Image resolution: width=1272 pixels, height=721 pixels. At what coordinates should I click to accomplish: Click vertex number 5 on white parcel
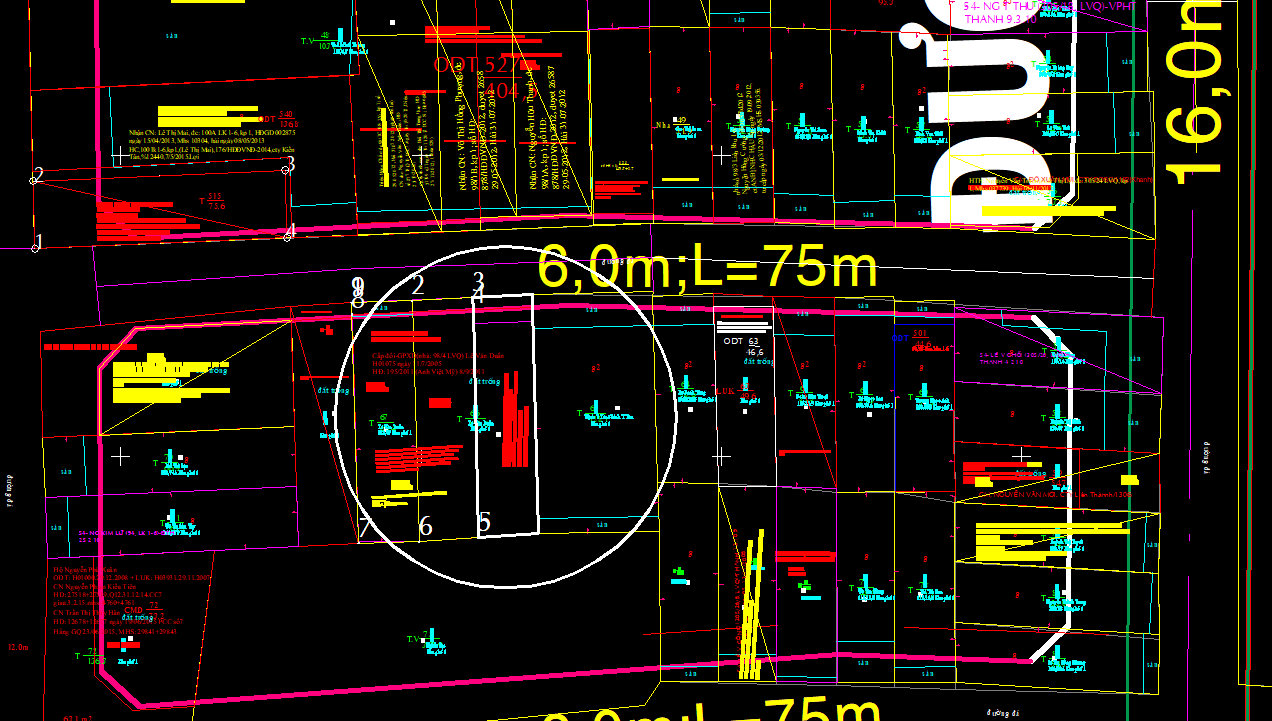tap(484, 521)
